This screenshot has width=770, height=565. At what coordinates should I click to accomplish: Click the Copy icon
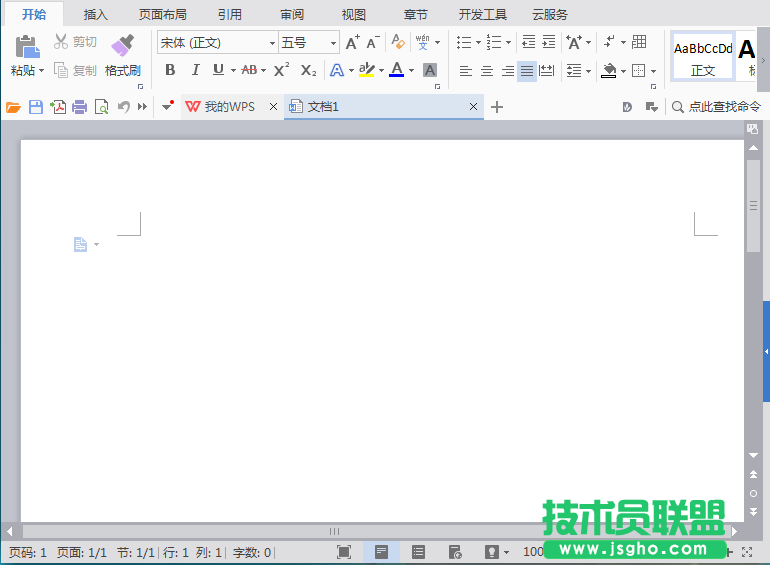click(60, 70)
